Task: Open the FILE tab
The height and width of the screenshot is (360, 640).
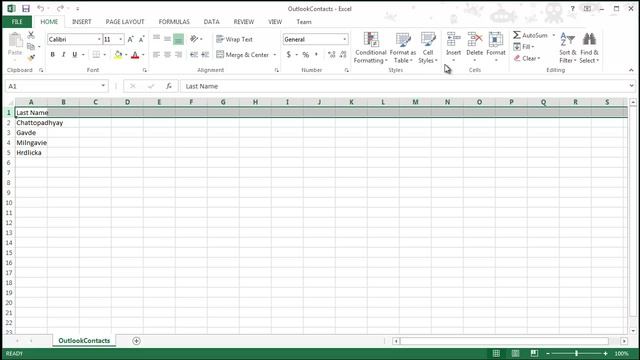Action: [x=17, y=22]
